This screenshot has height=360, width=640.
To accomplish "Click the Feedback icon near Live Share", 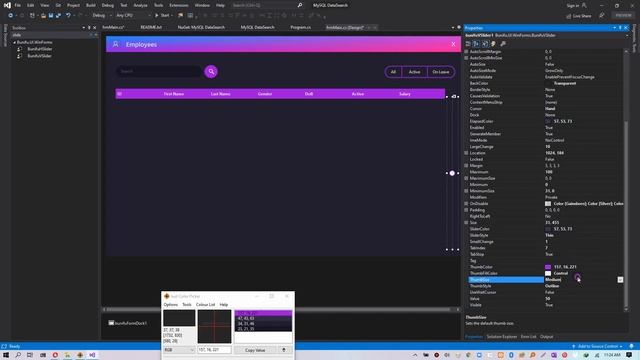I will coord(602,16).
